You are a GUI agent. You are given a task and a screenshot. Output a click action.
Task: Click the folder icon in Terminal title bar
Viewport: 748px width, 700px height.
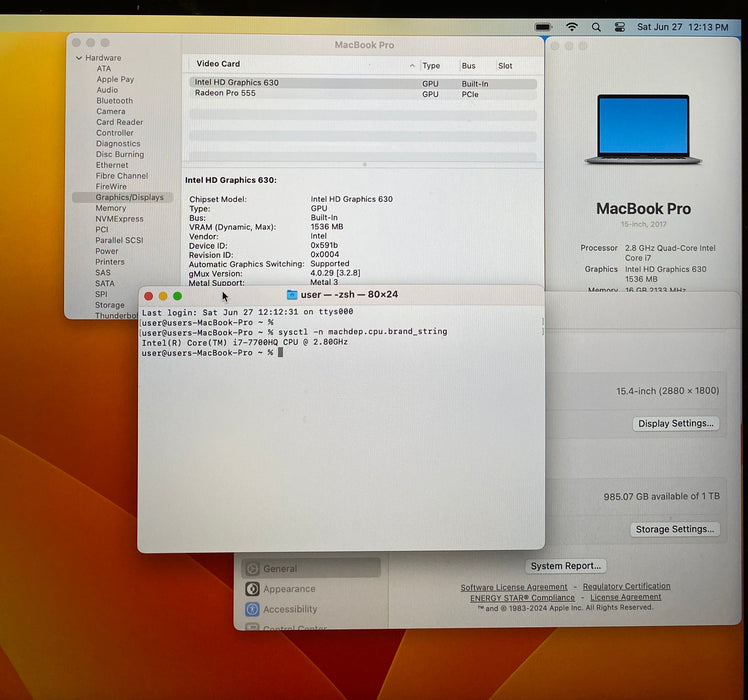291,295
